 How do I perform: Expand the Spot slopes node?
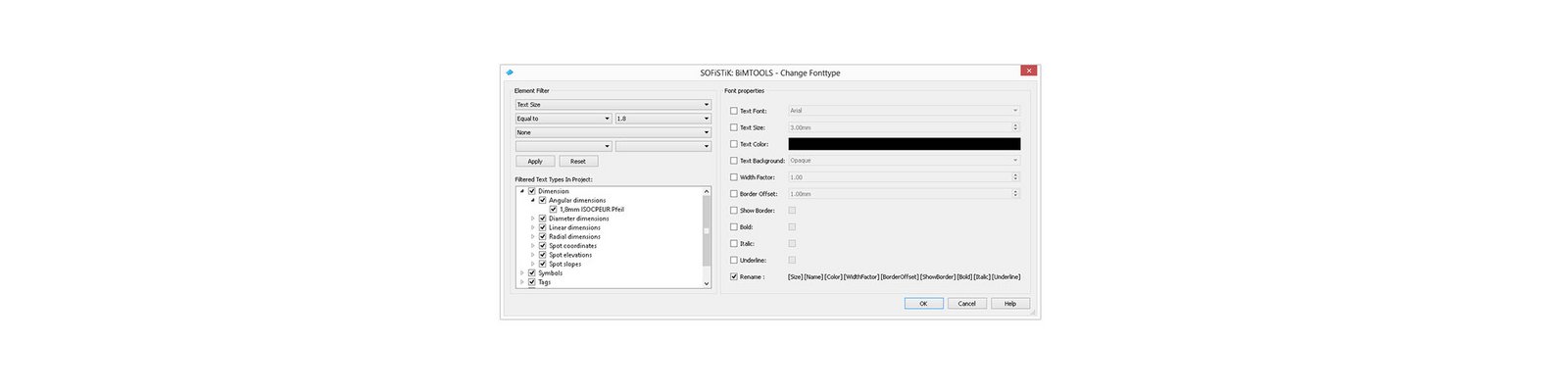(533, 264)
